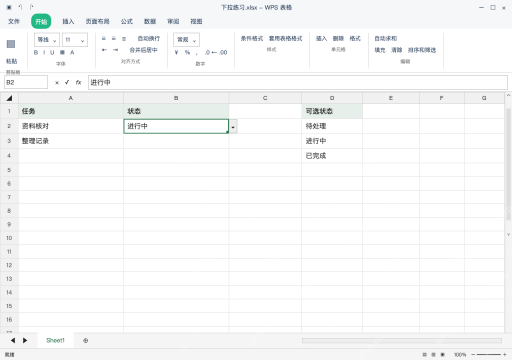This screenshot has width=512, height=360.
Task: Open insert function fx dialog
Action: coord(78,82)
